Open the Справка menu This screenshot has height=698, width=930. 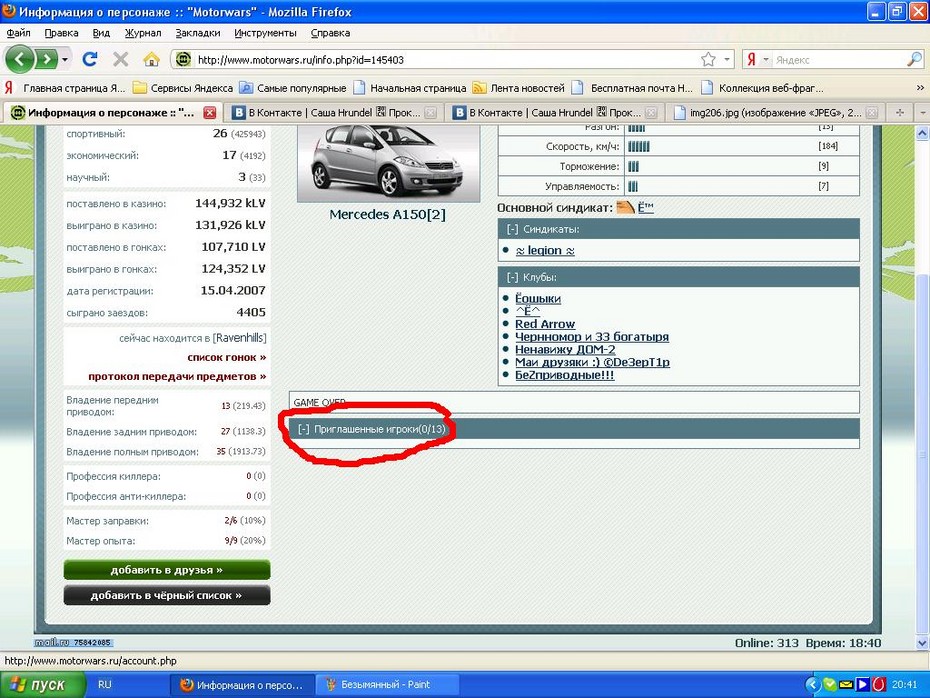[x=330, y=33]
